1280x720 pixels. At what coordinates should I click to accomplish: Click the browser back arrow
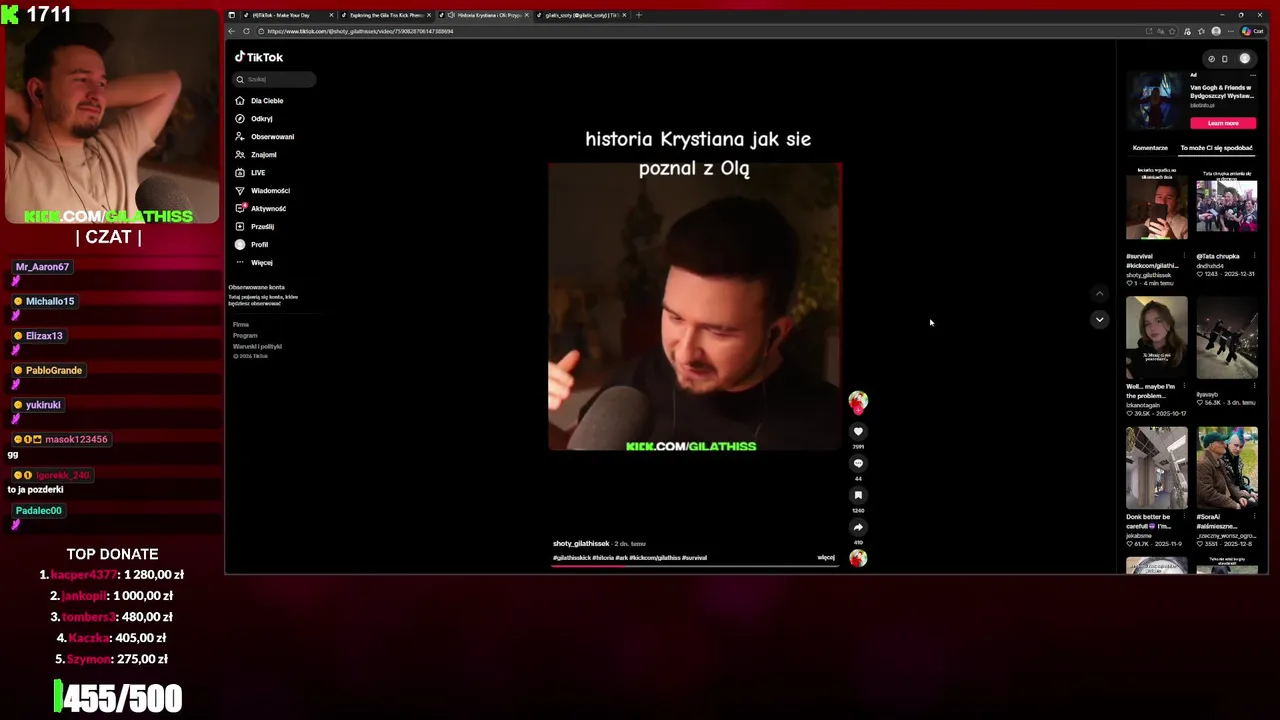pyautogui.click(x=232, y=31)
